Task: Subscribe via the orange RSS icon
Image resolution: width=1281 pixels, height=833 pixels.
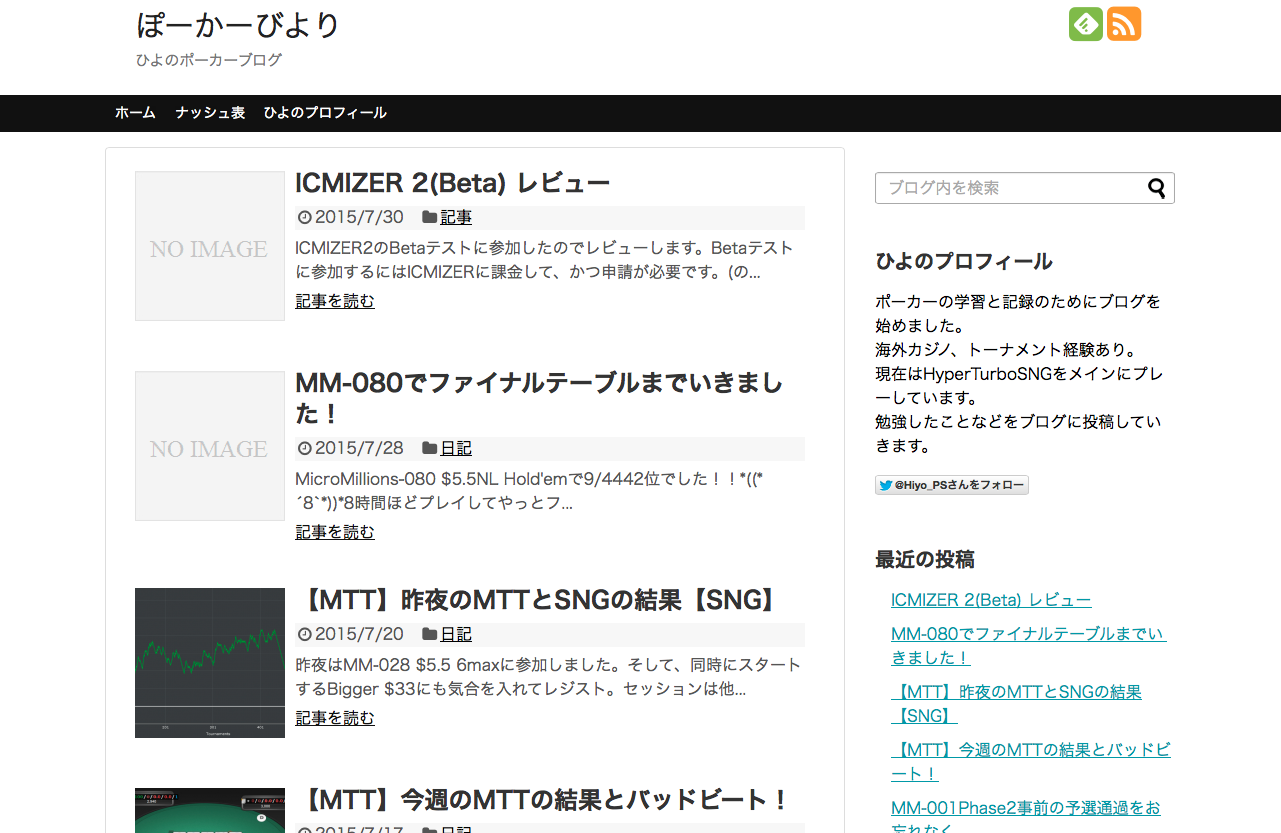Action: tap(1124, 23)
